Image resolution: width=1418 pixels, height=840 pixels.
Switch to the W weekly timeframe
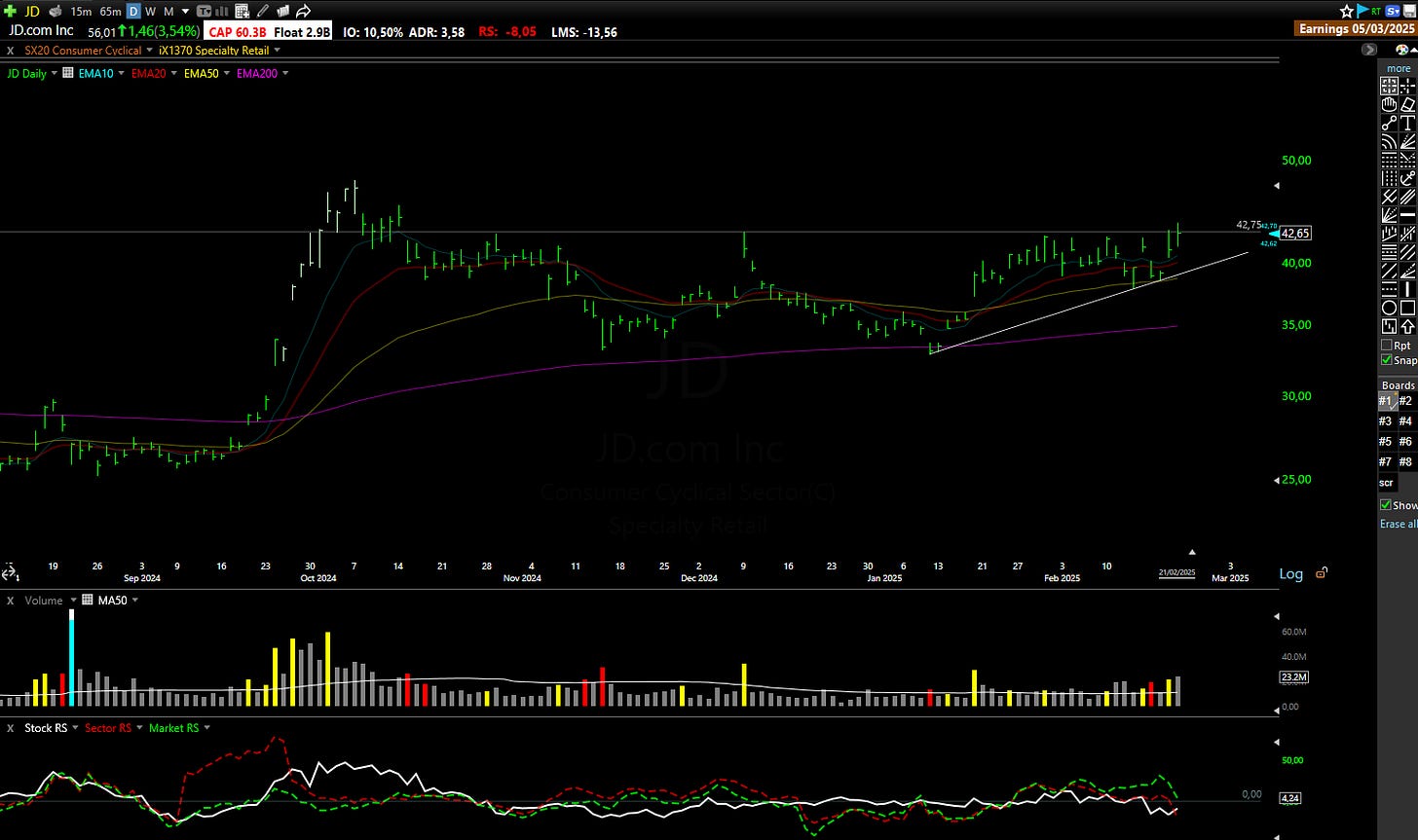(x=151, y=11)
